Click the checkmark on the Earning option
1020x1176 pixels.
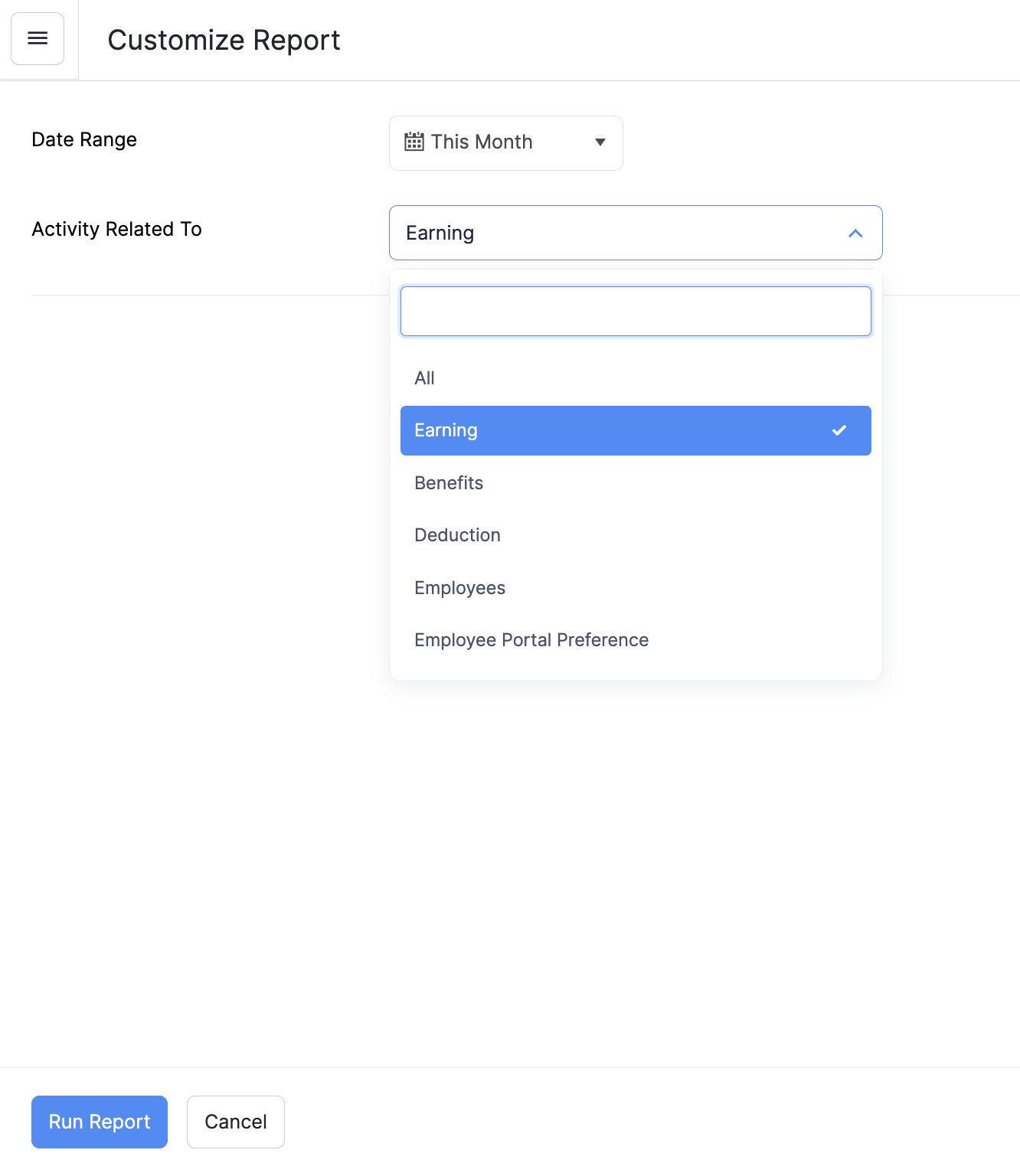(839, 430)
